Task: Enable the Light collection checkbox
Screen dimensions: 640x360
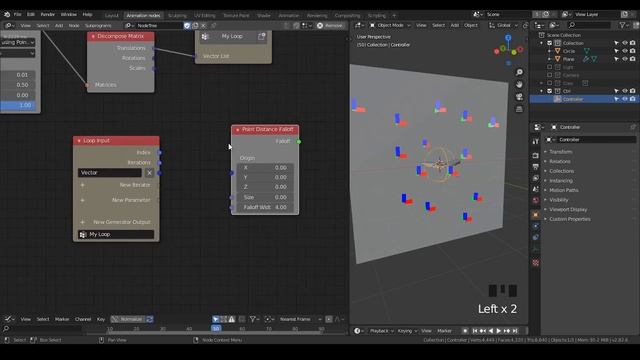Action: point(549,67)
